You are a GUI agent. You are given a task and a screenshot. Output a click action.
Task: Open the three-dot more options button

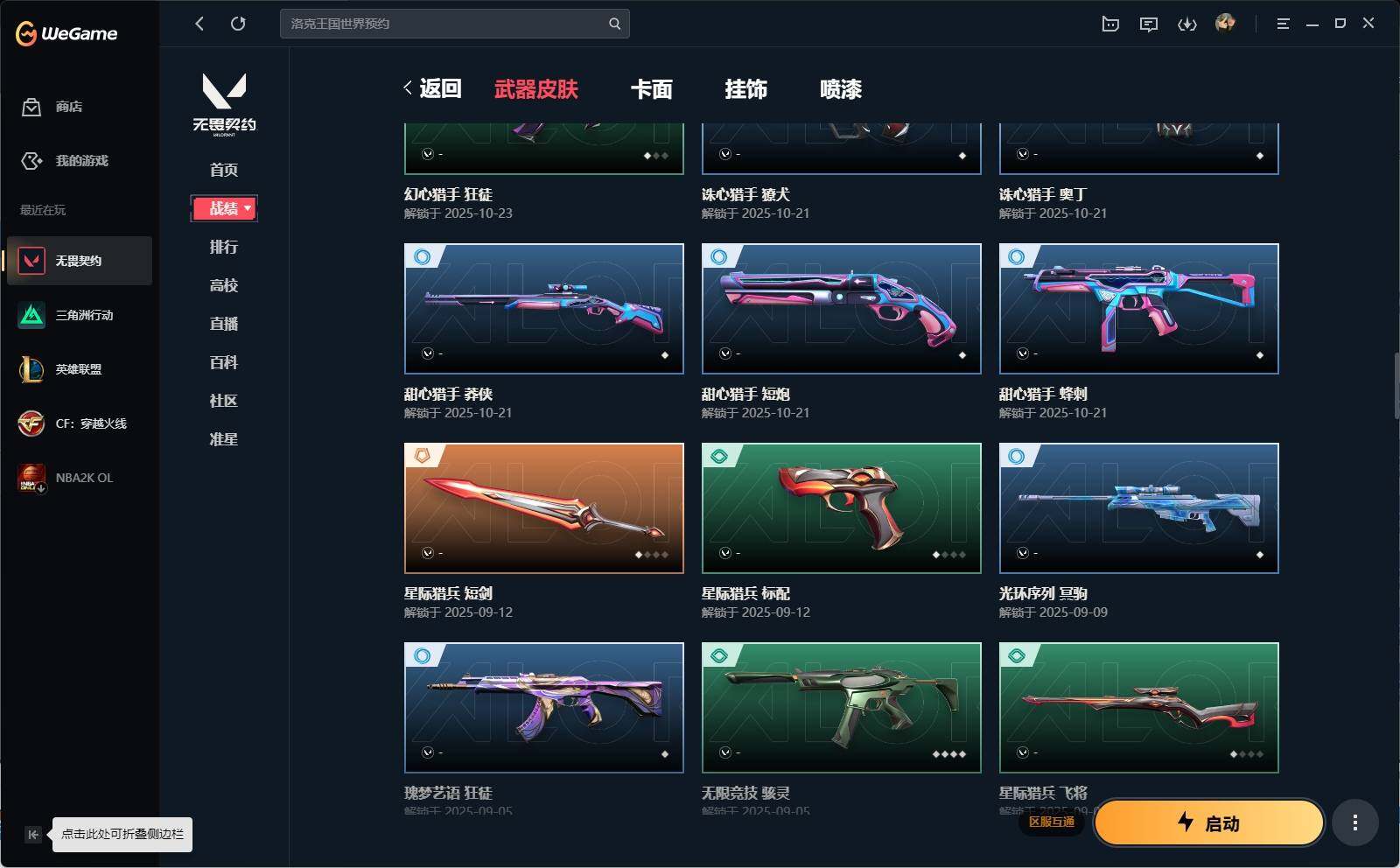1354,822
